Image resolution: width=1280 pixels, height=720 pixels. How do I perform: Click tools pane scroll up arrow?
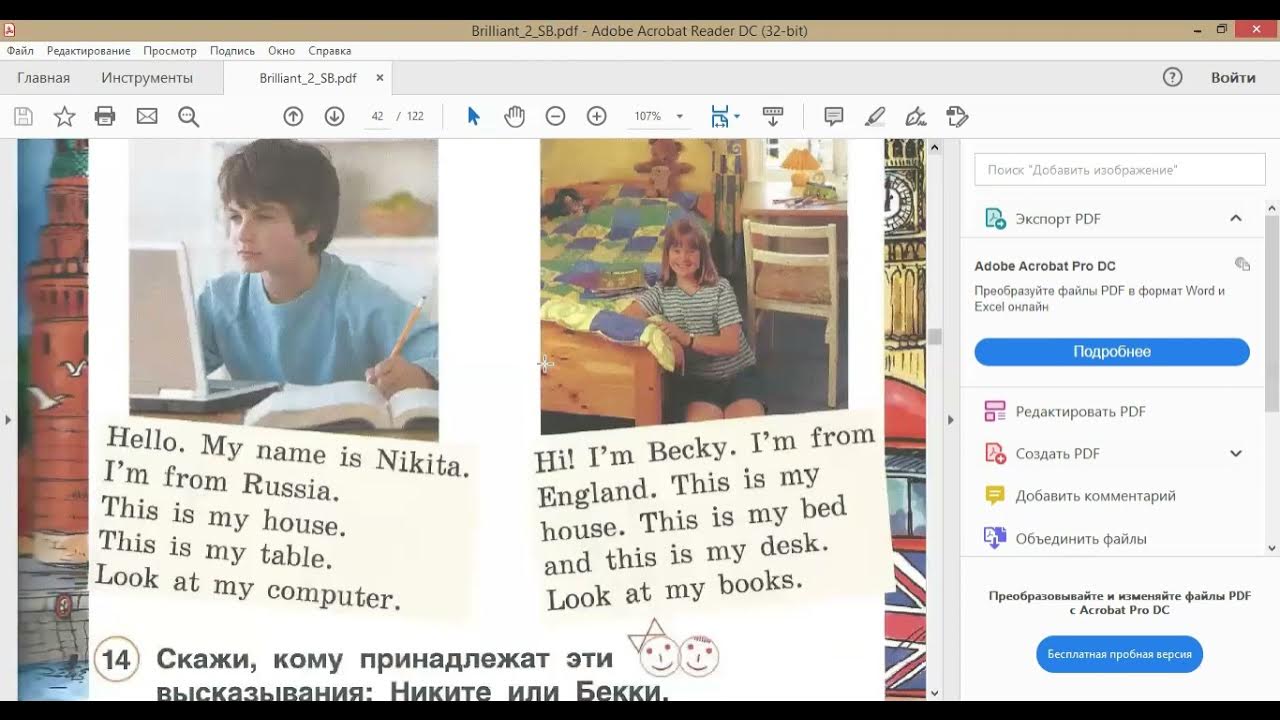click(1272, 208)
